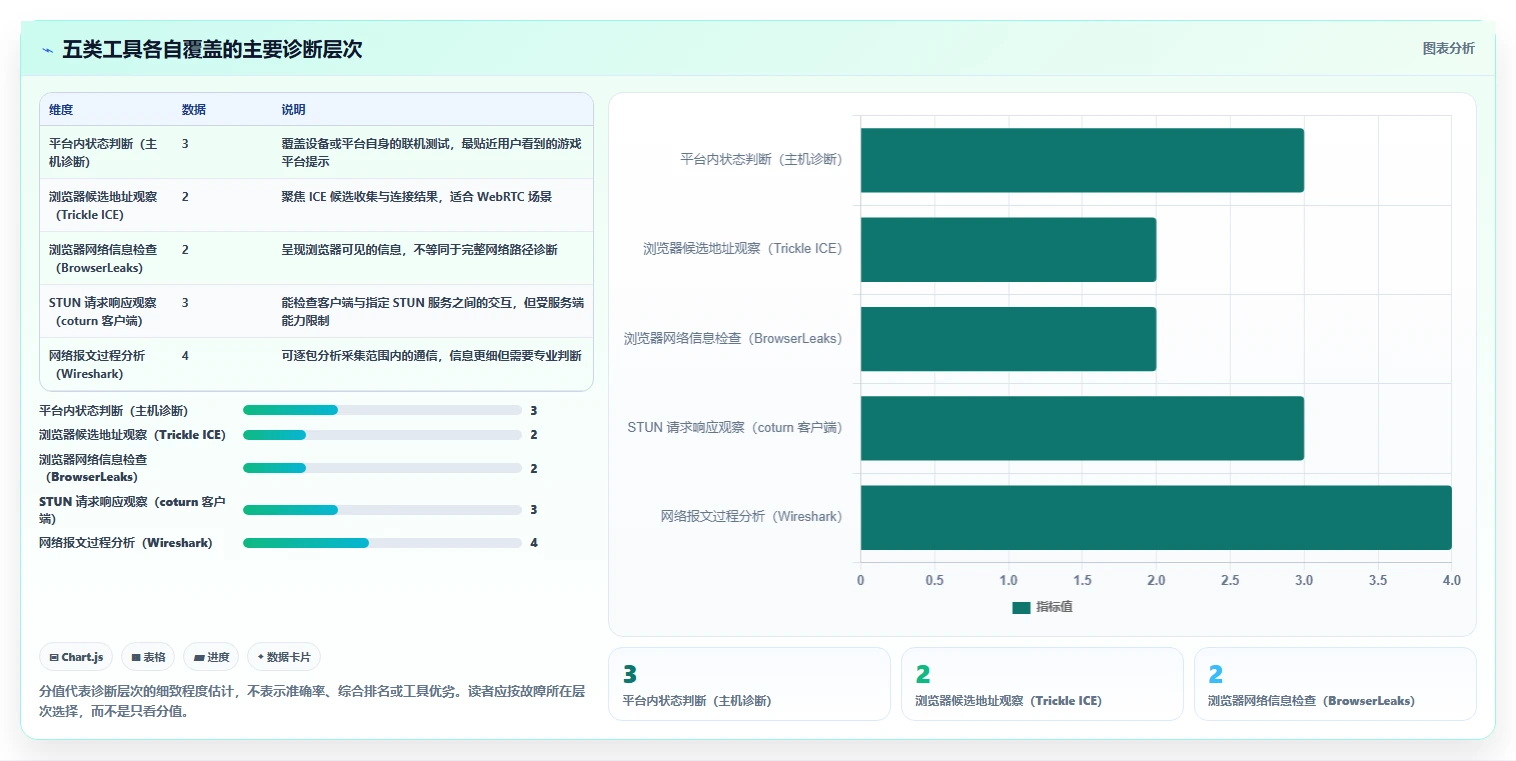Click the 平台内状态判断 progress bar
Screen dimensions: 1516x761
[382, 410]
